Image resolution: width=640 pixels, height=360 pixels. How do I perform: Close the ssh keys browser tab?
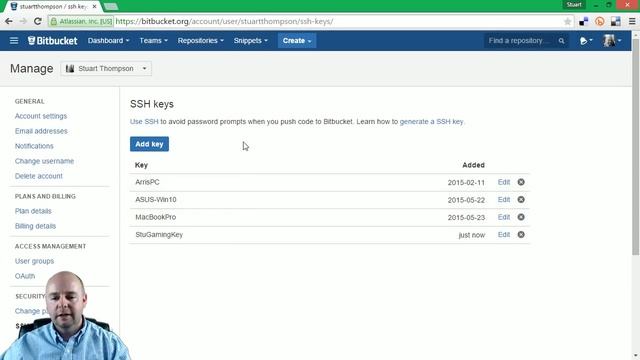94,7
